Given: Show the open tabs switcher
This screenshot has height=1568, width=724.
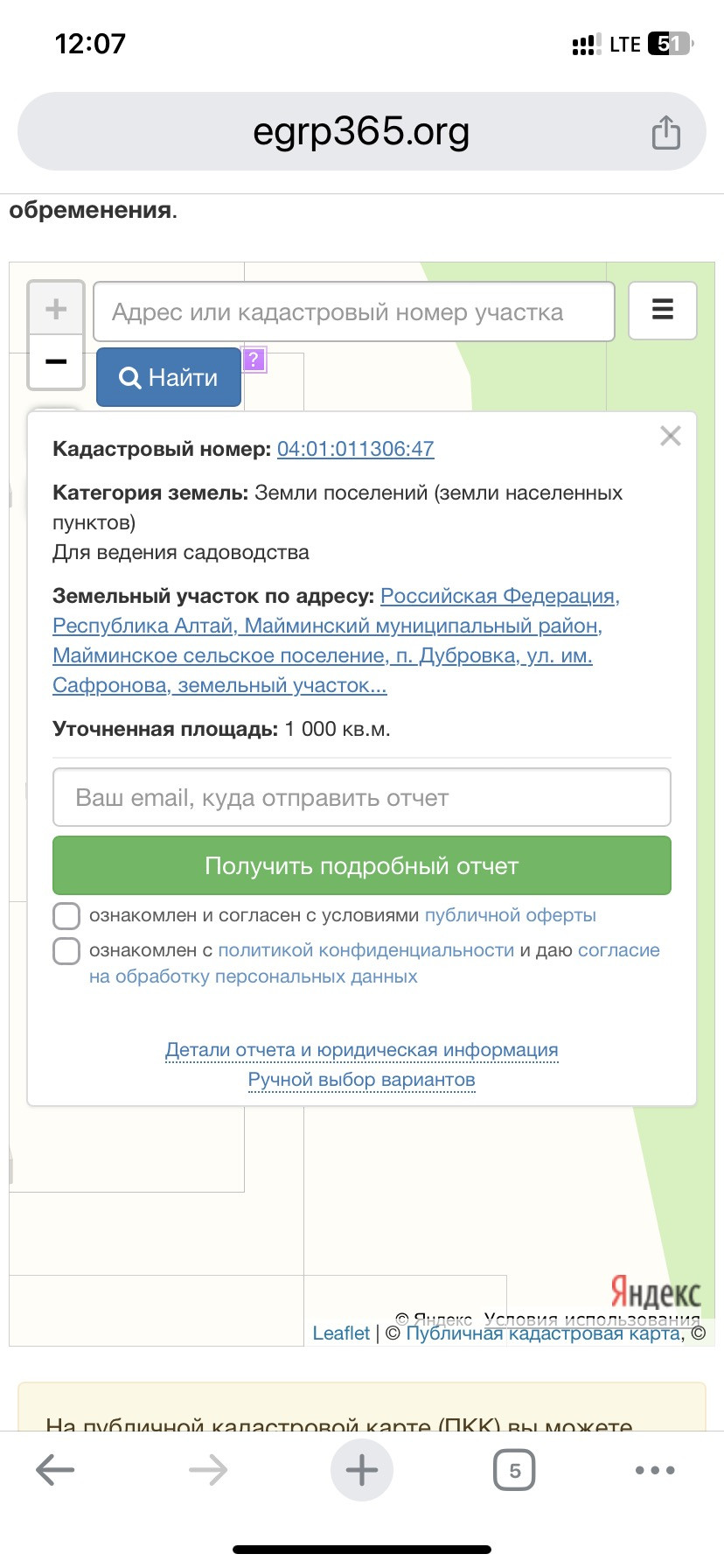Looking at the screenshot, I should tap(514, 1470).
